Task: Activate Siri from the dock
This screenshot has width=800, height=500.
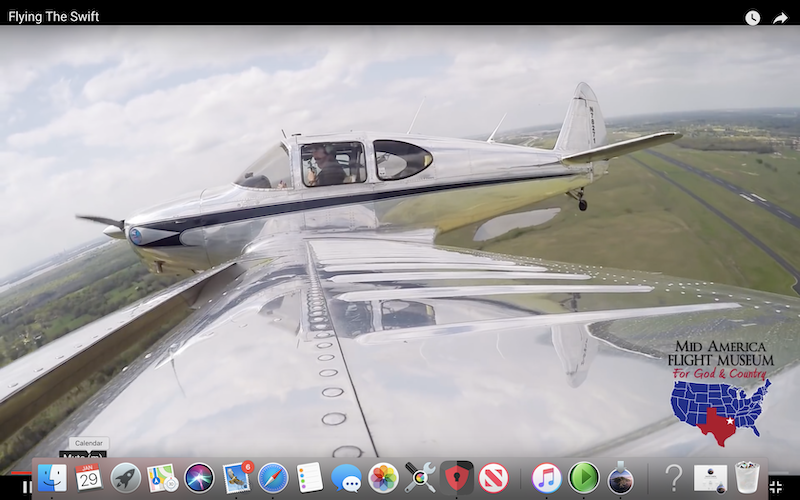Action: (199, 478)
